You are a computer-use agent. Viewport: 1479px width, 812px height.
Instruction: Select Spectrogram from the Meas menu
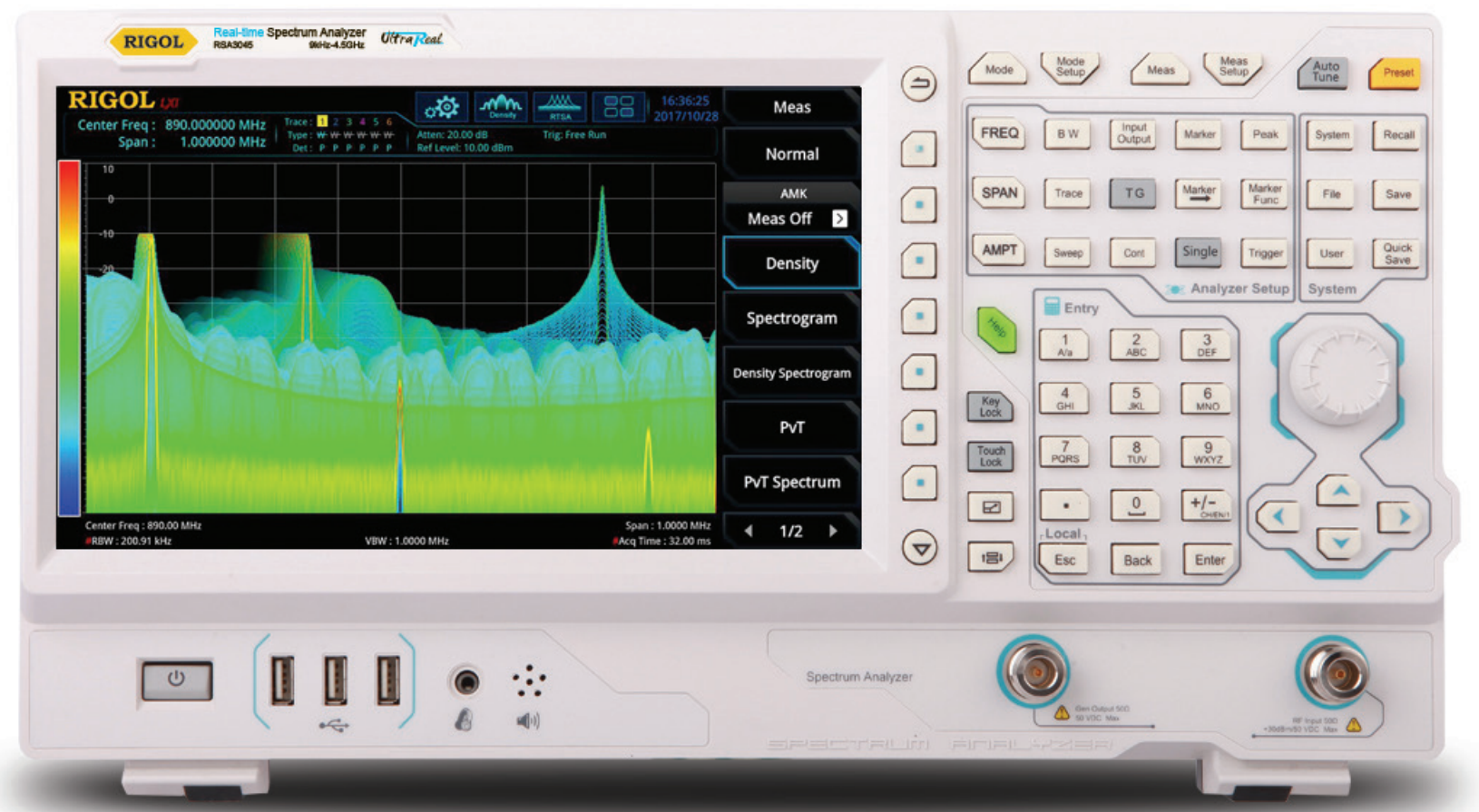click(791, 318)
